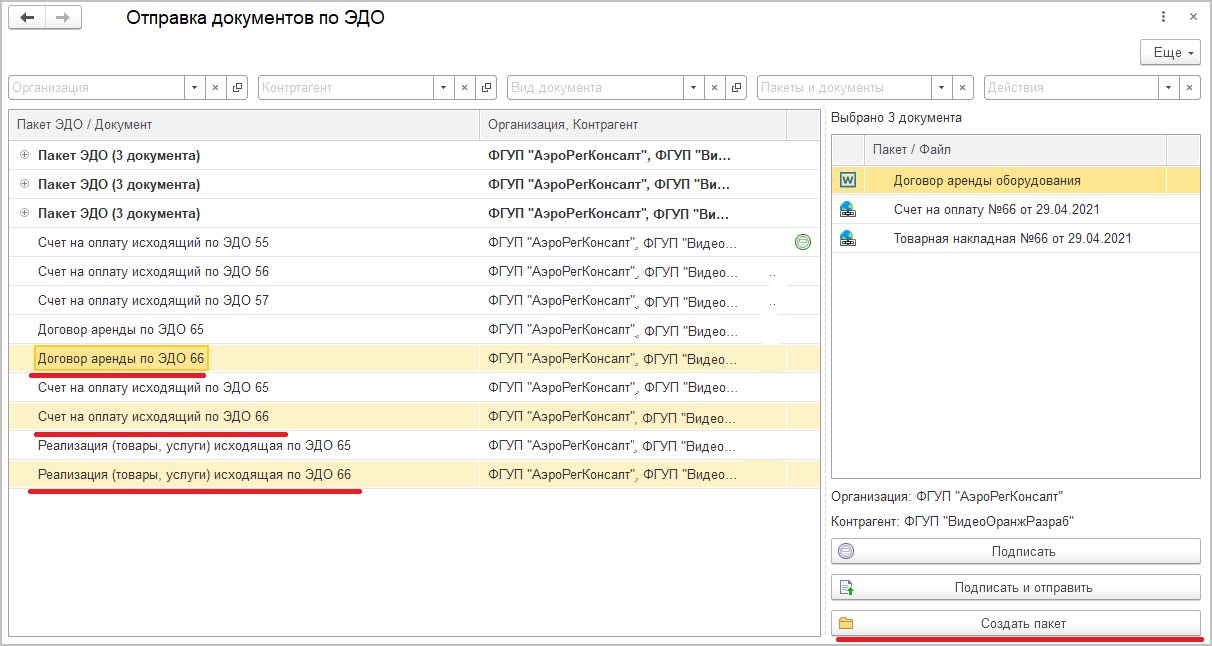Screen dimensions: 1212x646
Task: Select Счет на оплату исходящий по ЭДО 55
Action: point(153,242)
